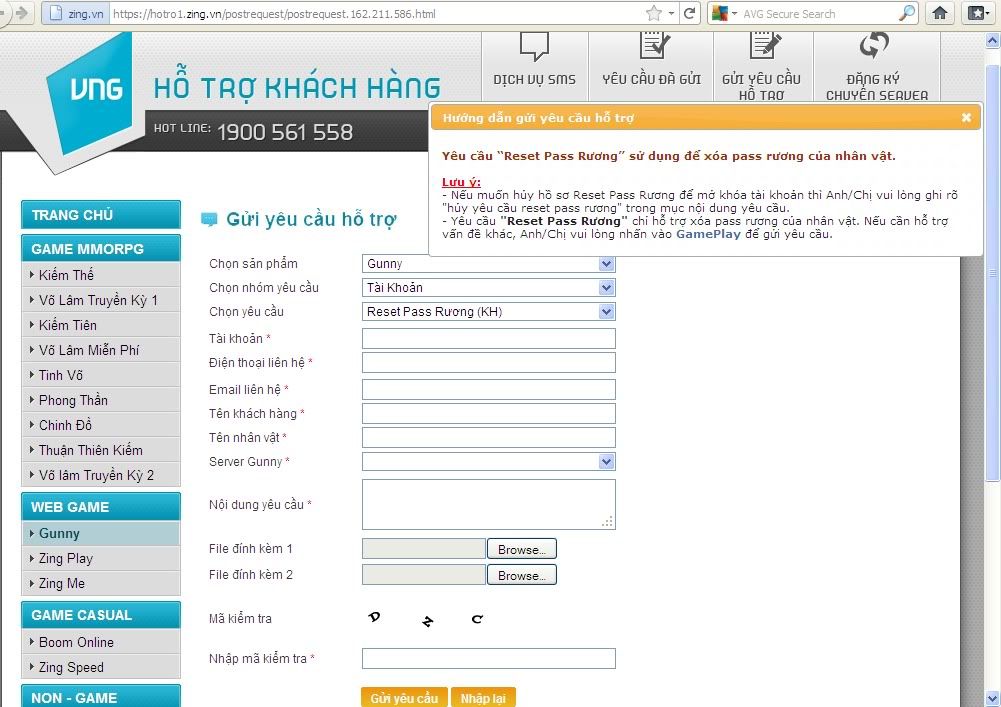Go to TRANG CHỦ in sidebar
Viewport: 1001px width, 707px height.
[x=101, y=215]
